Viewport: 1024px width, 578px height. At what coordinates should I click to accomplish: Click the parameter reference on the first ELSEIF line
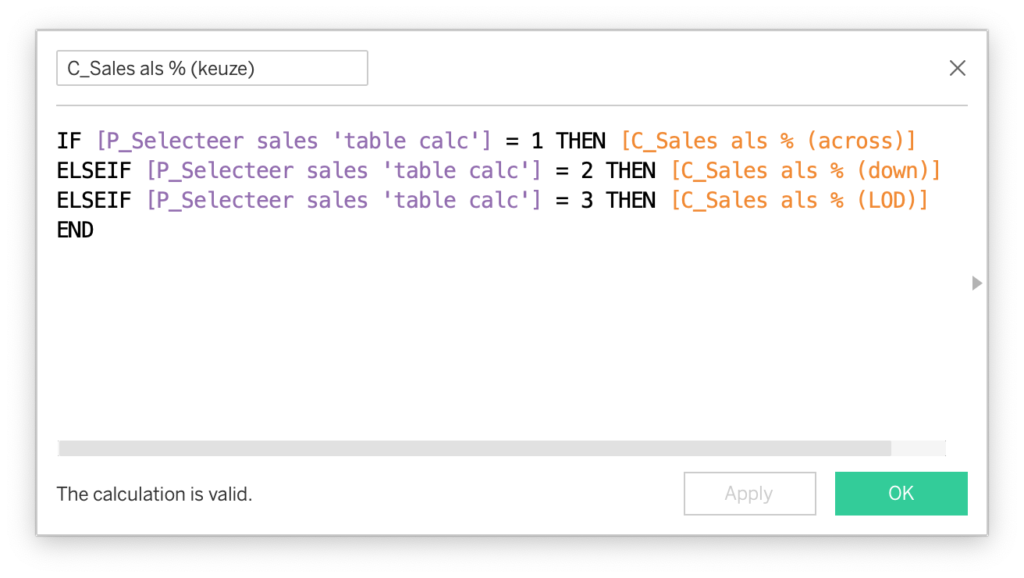344,170
